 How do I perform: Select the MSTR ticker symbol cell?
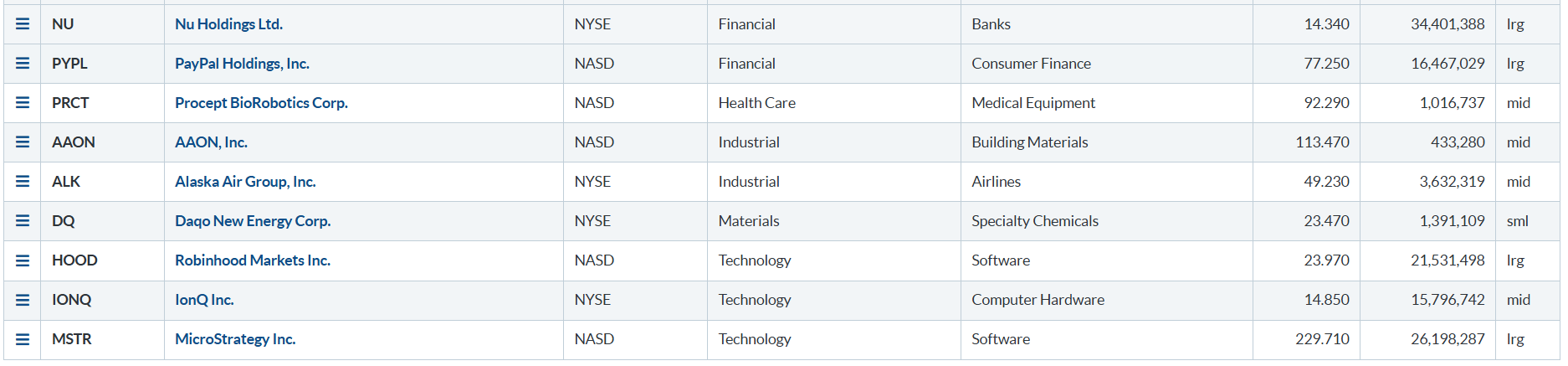tap(72, 339)
